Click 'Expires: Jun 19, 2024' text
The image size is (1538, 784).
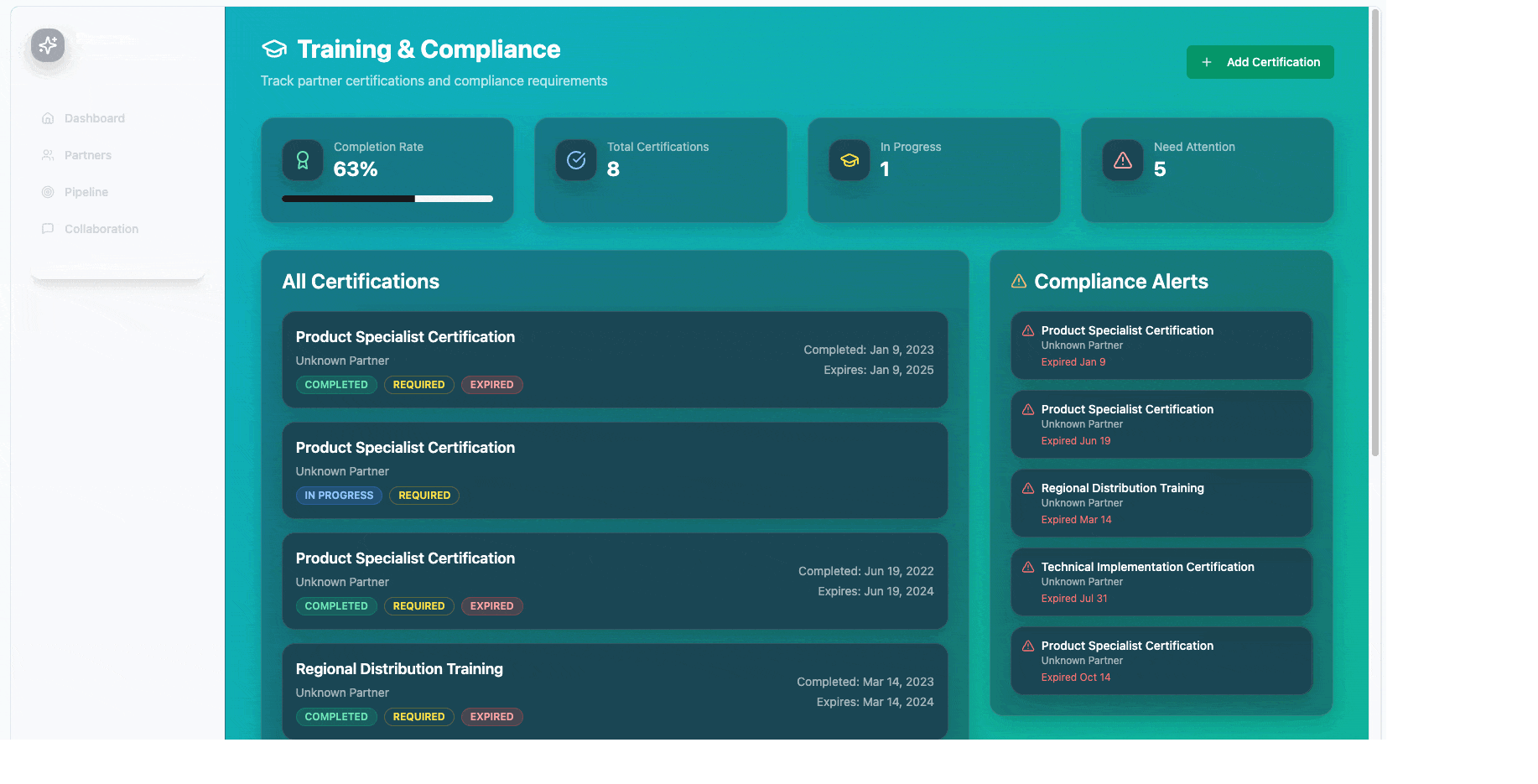pos(876,591)
